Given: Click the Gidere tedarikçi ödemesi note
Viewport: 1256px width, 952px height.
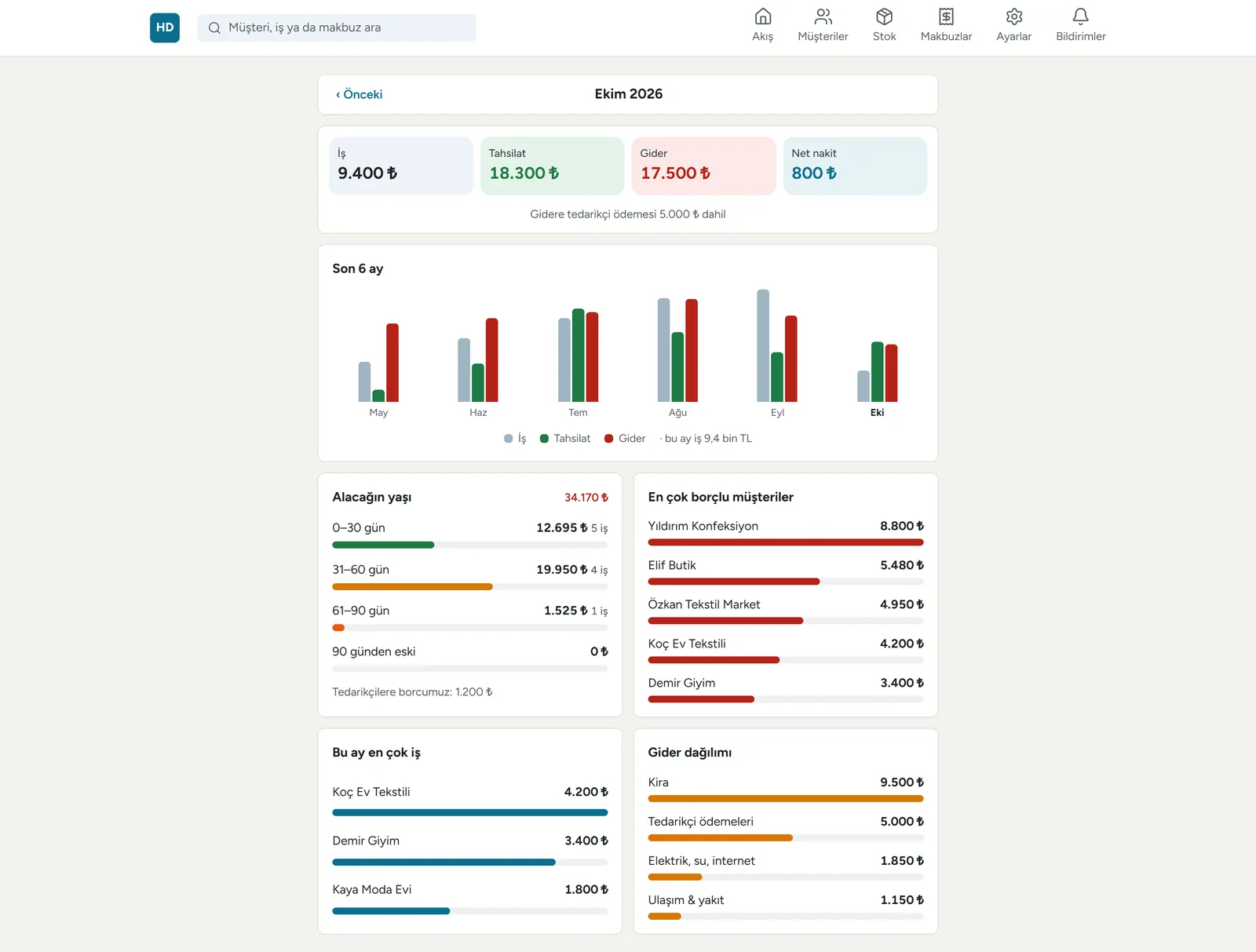Looking at the screenshot, I should click(x=627, y=214).
